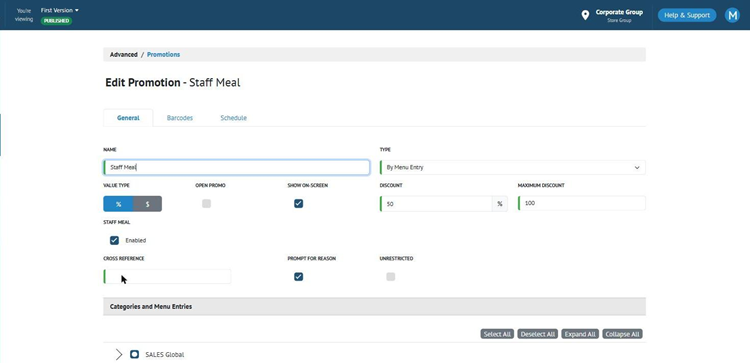Switch to the Barcodes tab
750x363 pixels.
(180, 118)
